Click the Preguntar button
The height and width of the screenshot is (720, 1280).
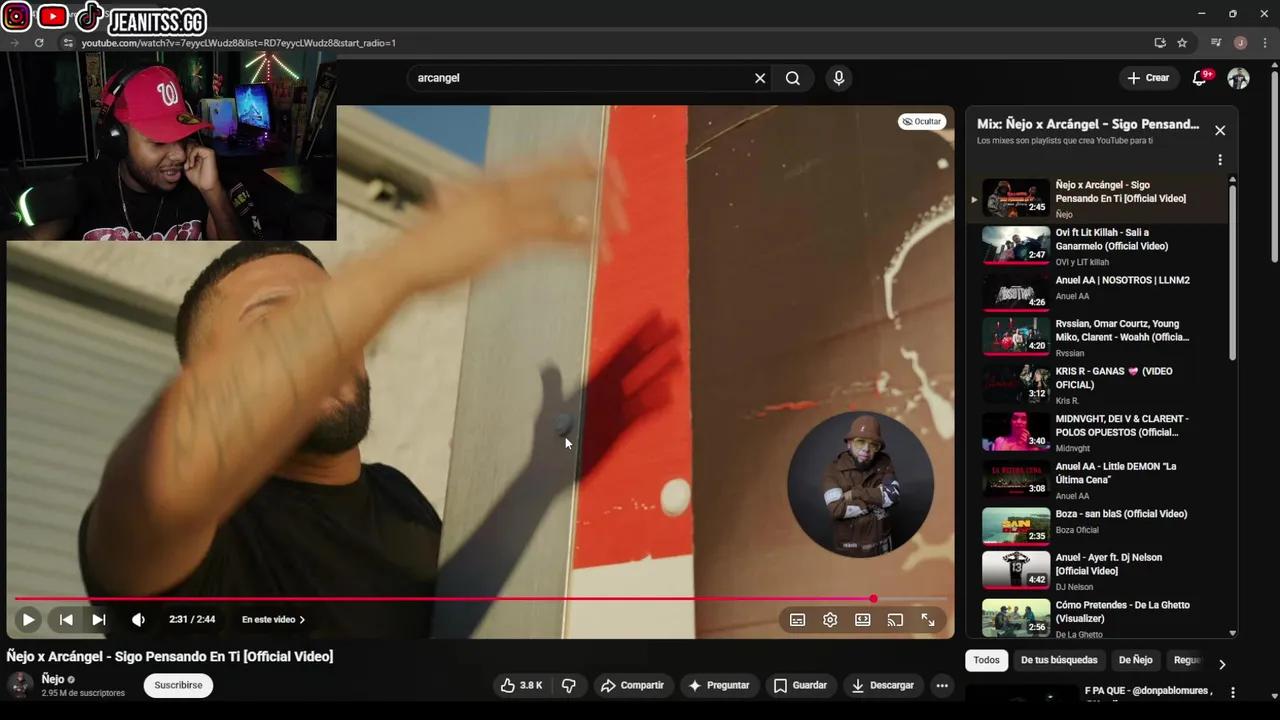point(719,685)
